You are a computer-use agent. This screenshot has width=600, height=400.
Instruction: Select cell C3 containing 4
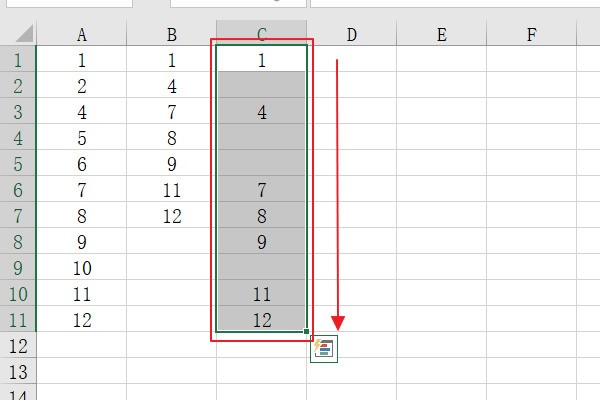point(261,112)
